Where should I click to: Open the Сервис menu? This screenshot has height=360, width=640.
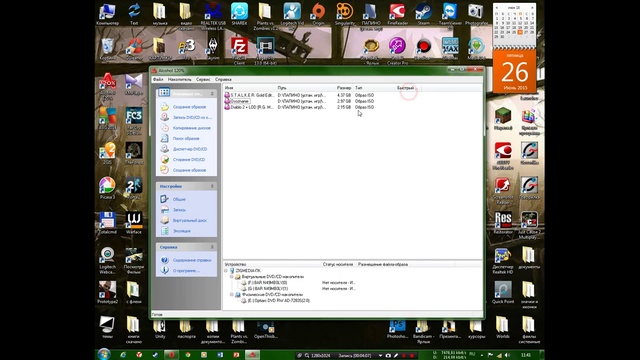tap(203, 79)
